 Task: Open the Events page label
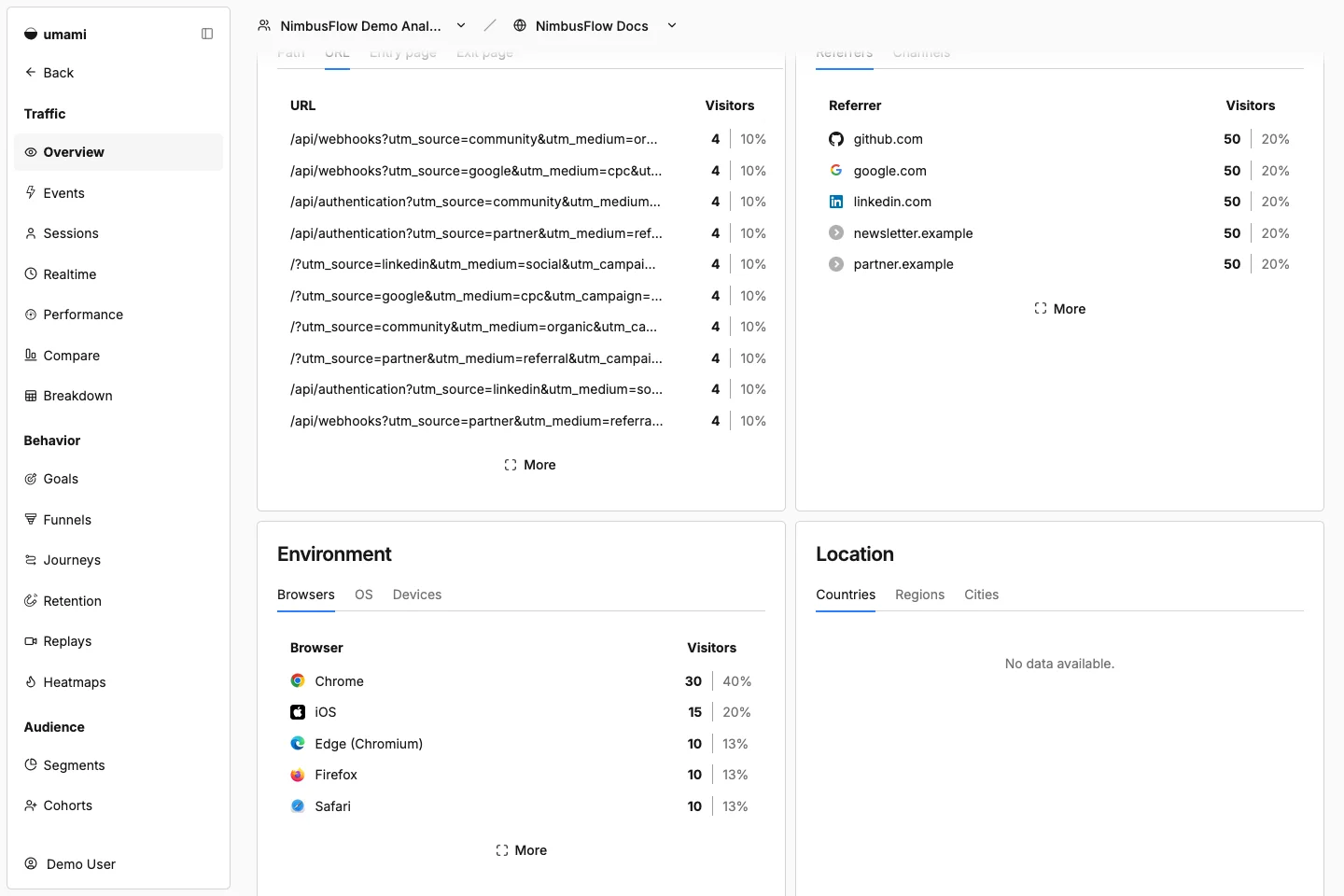click(63, 193)
